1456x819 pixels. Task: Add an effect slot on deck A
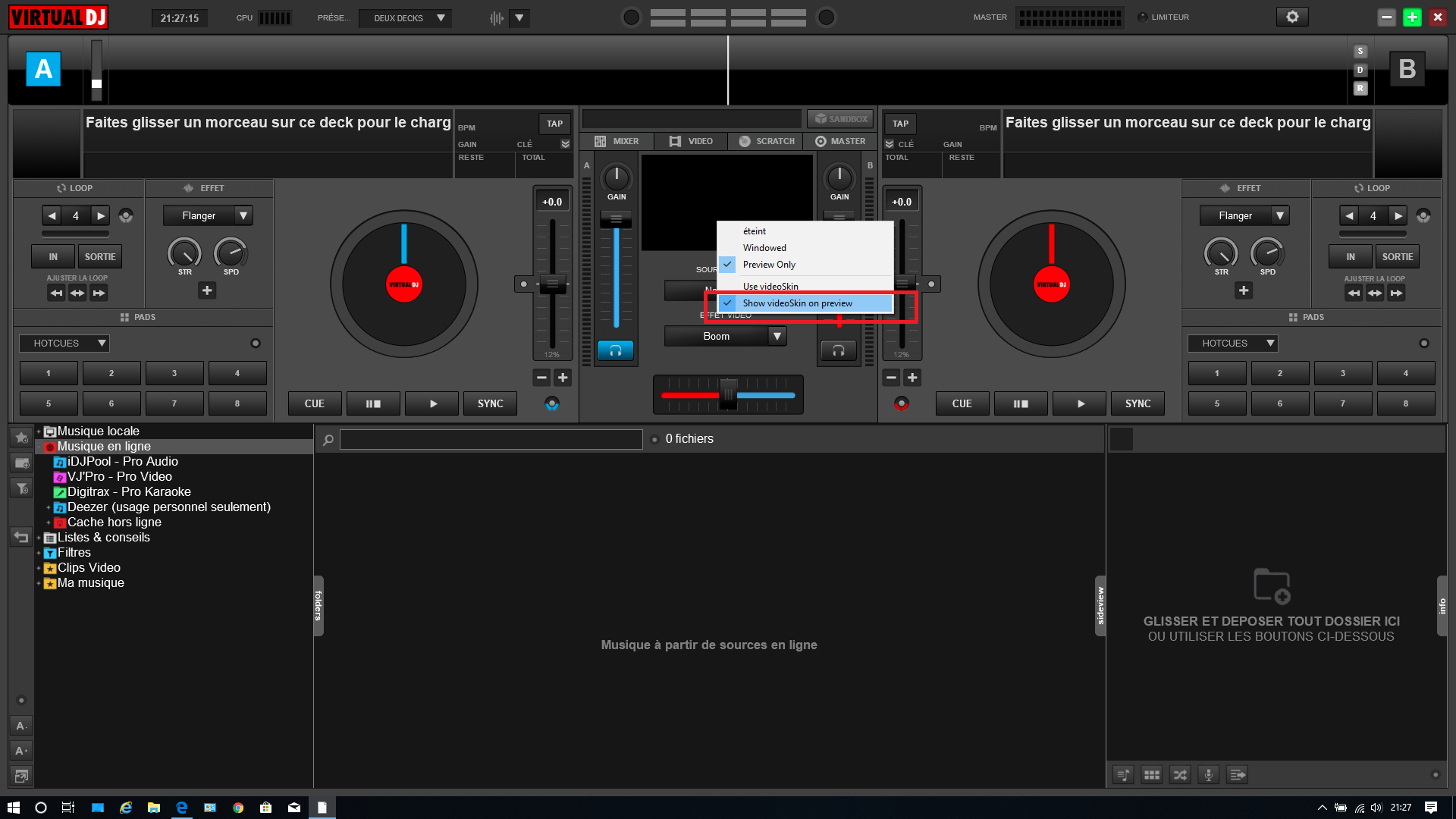pos(207,290)
